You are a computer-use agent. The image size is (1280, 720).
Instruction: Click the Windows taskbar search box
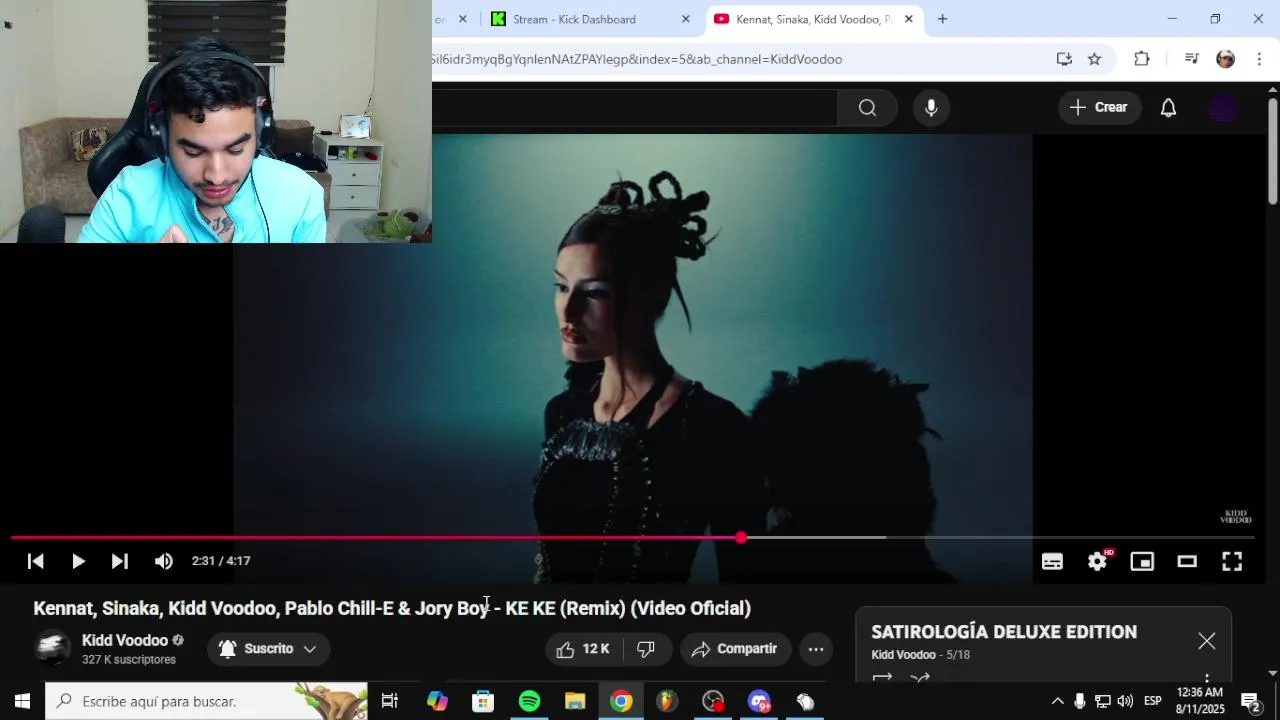[x=207, y=701]
